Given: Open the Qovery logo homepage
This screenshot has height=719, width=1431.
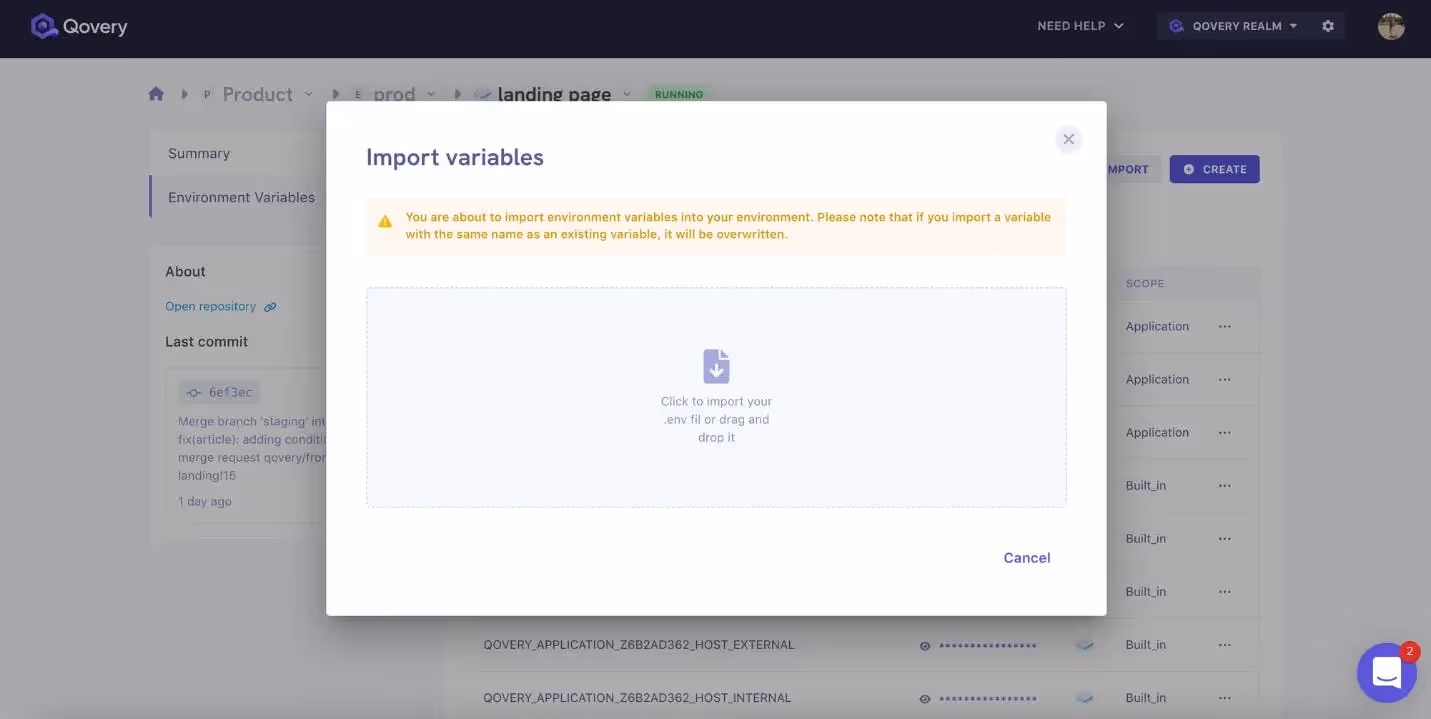Looking at the screenshot, I should (78, 26).
